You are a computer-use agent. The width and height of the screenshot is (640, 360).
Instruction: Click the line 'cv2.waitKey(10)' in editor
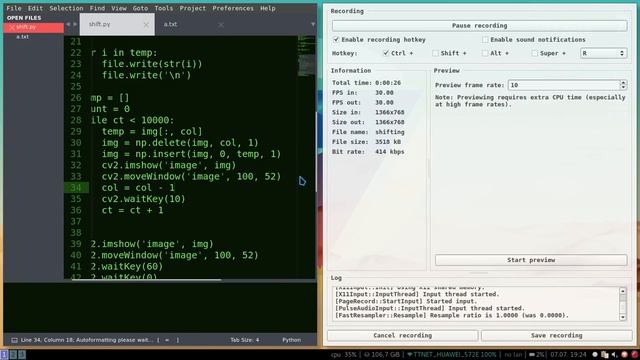(x=143, y=199)
